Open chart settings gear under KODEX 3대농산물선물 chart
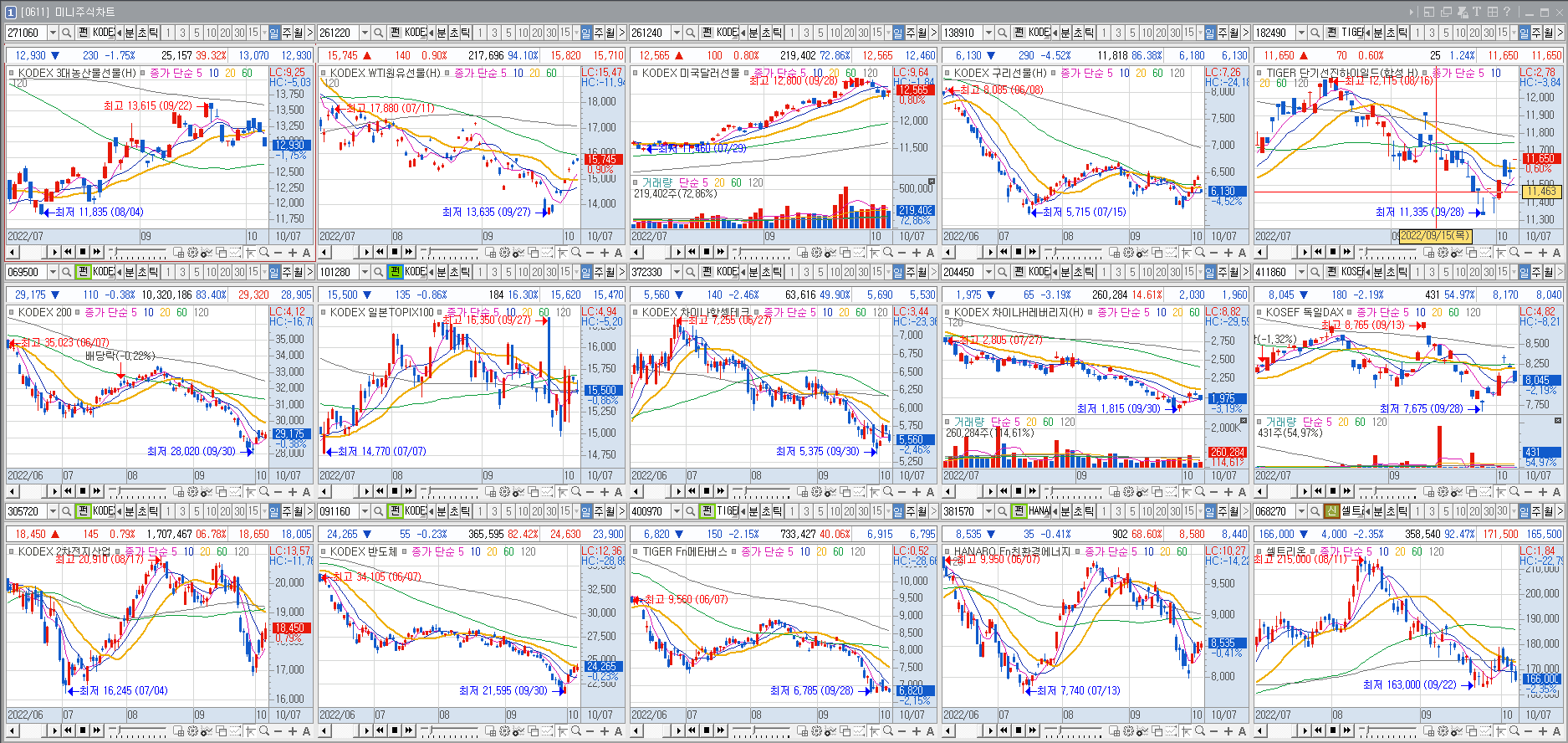The height and width of the screenshot is (743, 1568). [192, 252]
